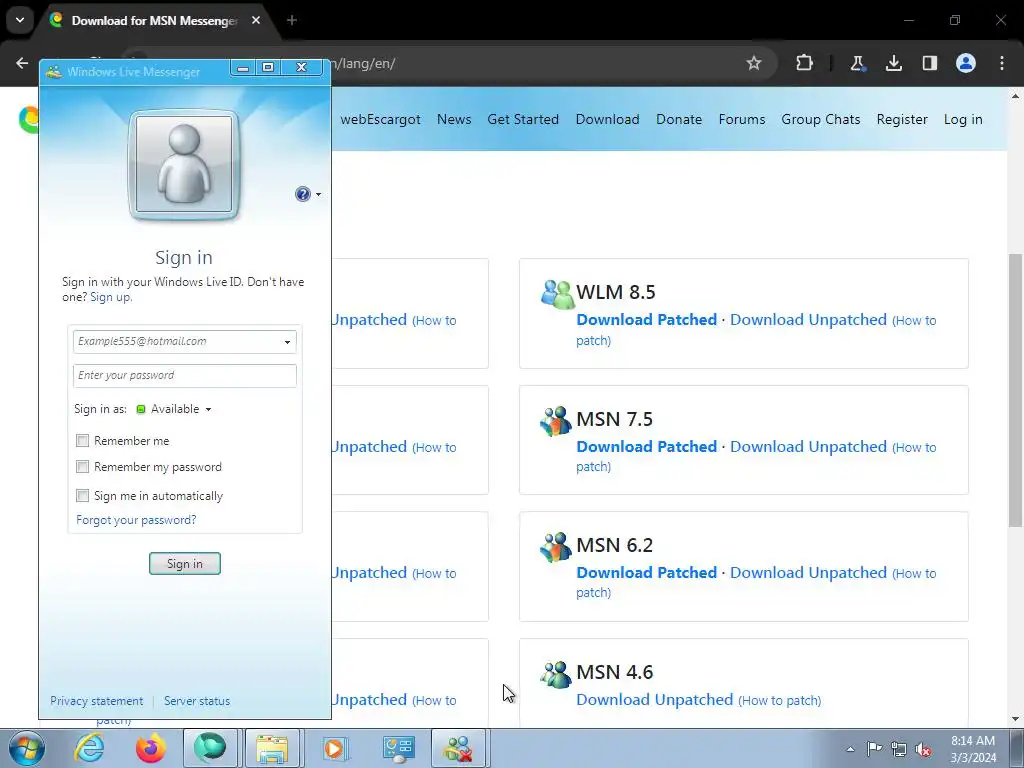Open the Windows Start button
The image size is (1024, 768).
click(x=27, y=748)
